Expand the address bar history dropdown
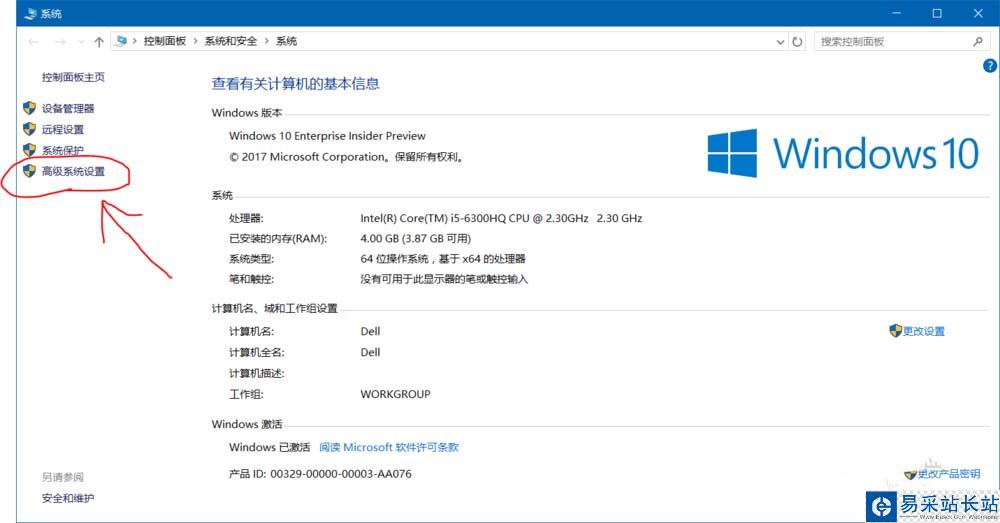Viewport: 1000px width, 523px height. point(780,42)
